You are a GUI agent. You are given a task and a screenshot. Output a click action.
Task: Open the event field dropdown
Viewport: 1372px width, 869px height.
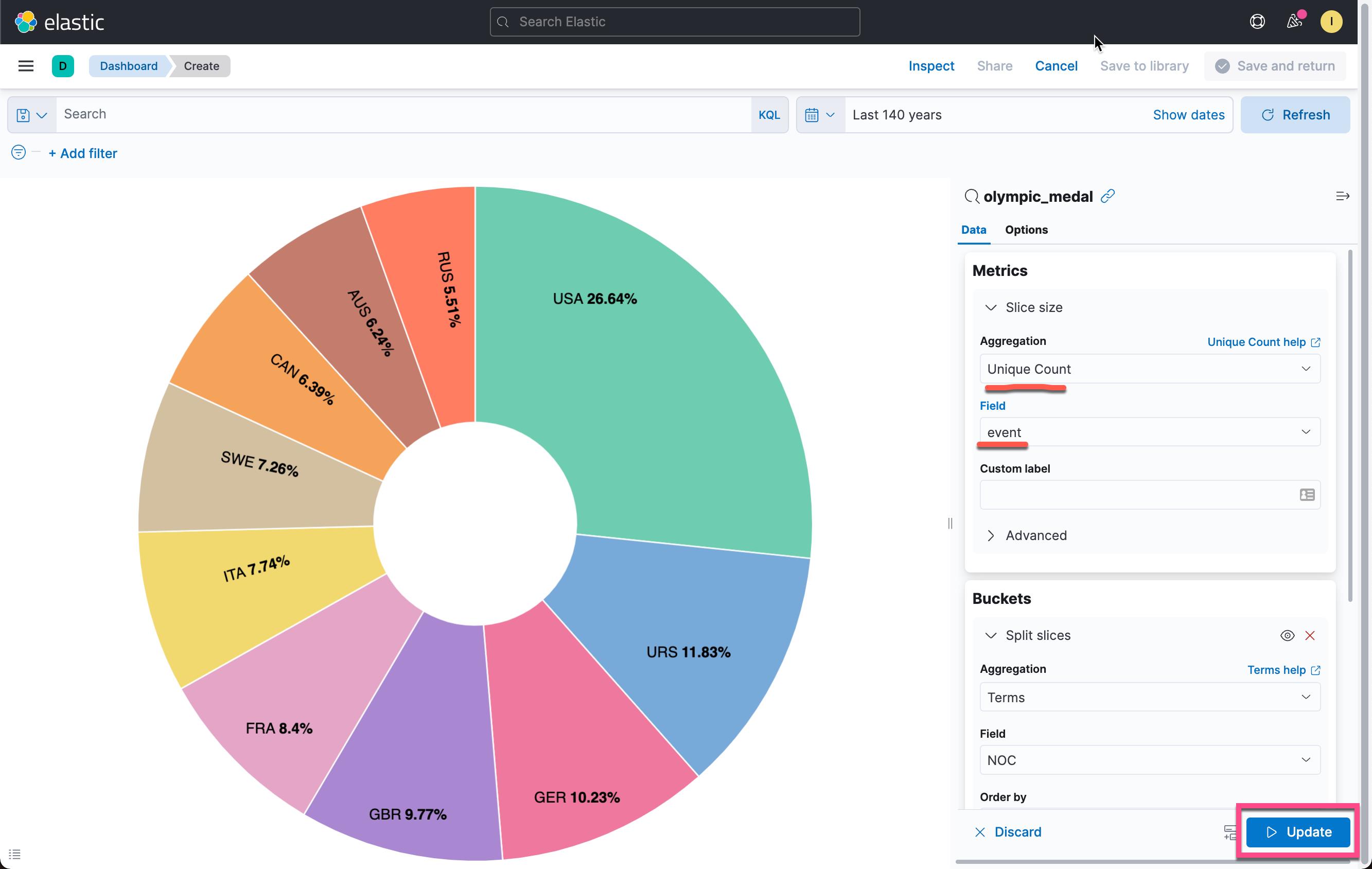(x=1150, y=432)
